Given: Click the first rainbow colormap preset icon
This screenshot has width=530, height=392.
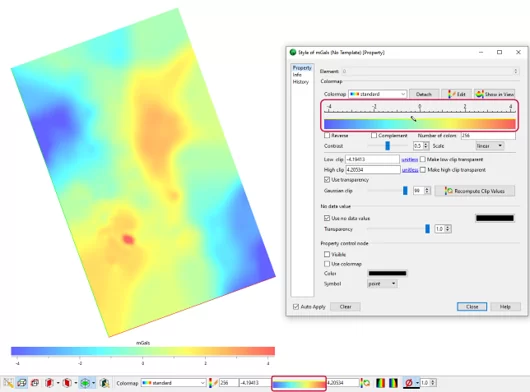Looking at the screenshot, I should pyautogui.click(x=381, y=383).
